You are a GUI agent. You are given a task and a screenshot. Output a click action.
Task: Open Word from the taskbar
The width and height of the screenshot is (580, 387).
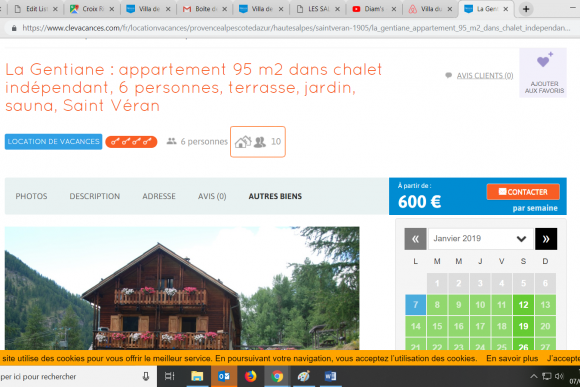tap(330, 376)
